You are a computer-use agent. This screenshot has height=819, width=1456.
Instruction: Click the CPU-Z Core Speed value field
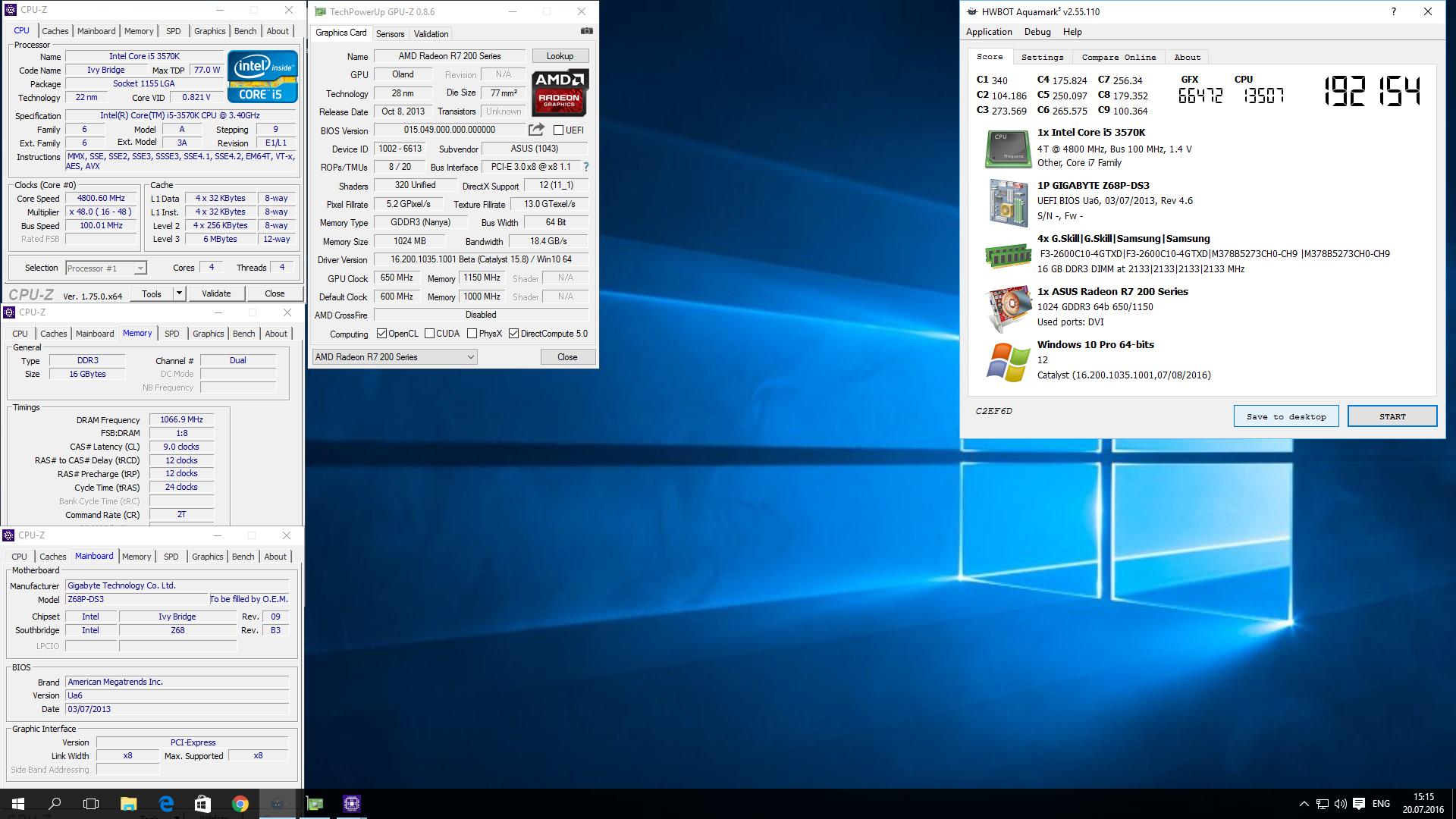point(101,199)
